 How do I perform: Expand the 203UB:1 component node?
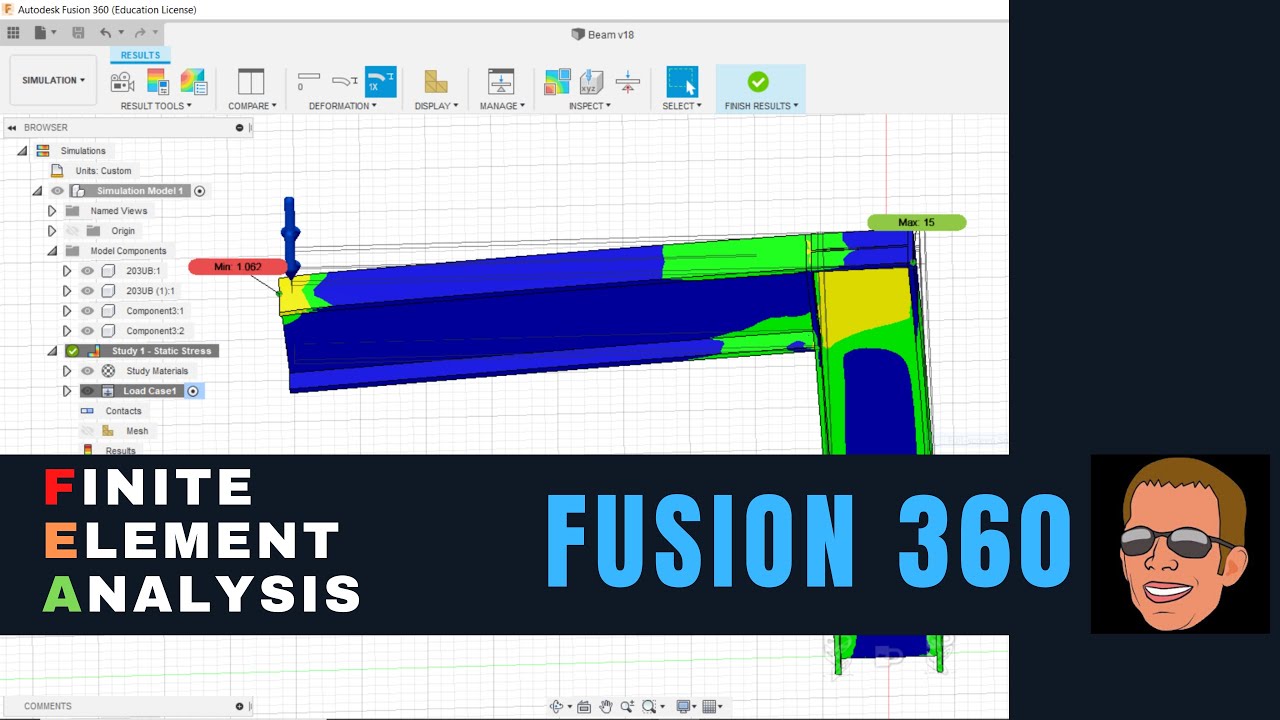tap(67, 271)
